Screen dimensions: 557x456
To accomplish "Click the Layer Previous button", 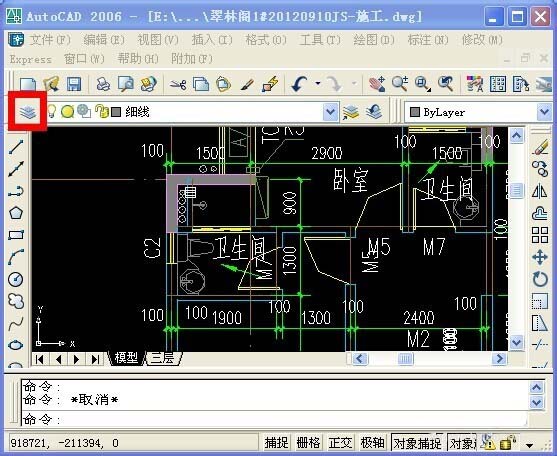I will pyautogui.click(x=374, y=112).
